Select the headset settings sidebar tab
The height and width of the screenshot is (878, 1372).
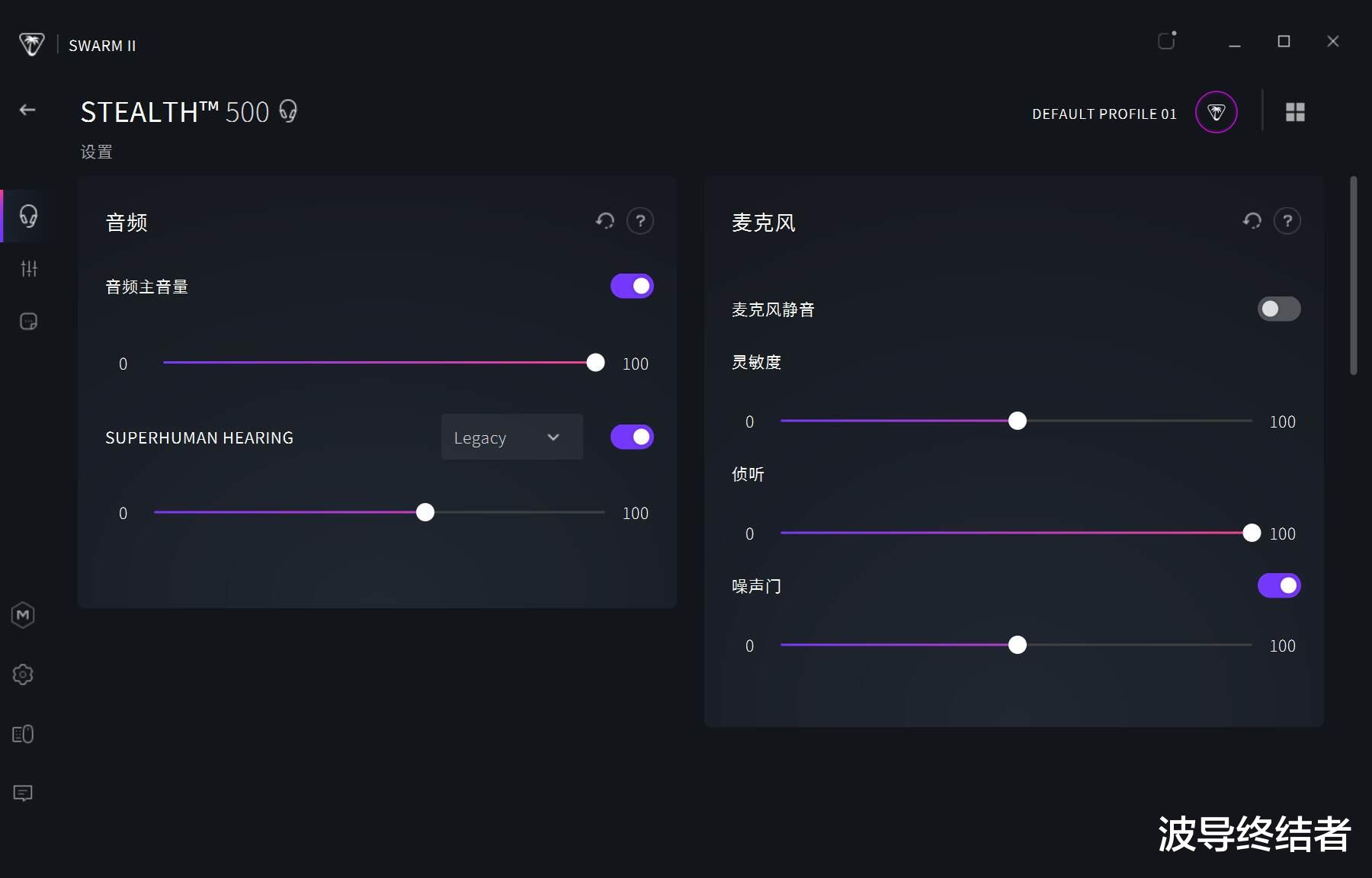tap(29, 216)
